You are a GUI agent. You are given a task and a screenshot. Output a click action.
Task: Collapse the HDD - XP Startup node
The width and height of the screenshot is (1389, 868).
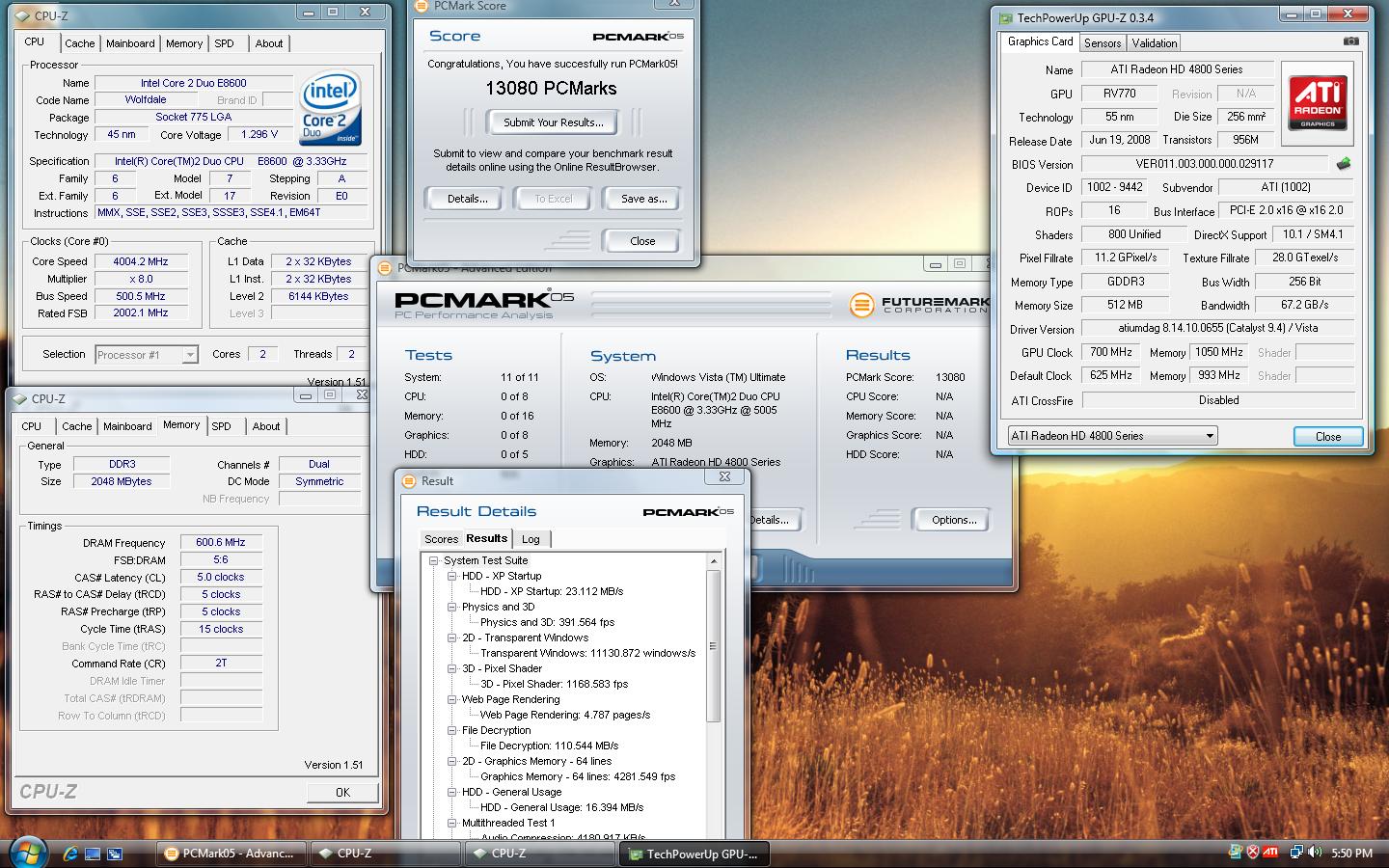pyautogui.click(x=451, y=576)
